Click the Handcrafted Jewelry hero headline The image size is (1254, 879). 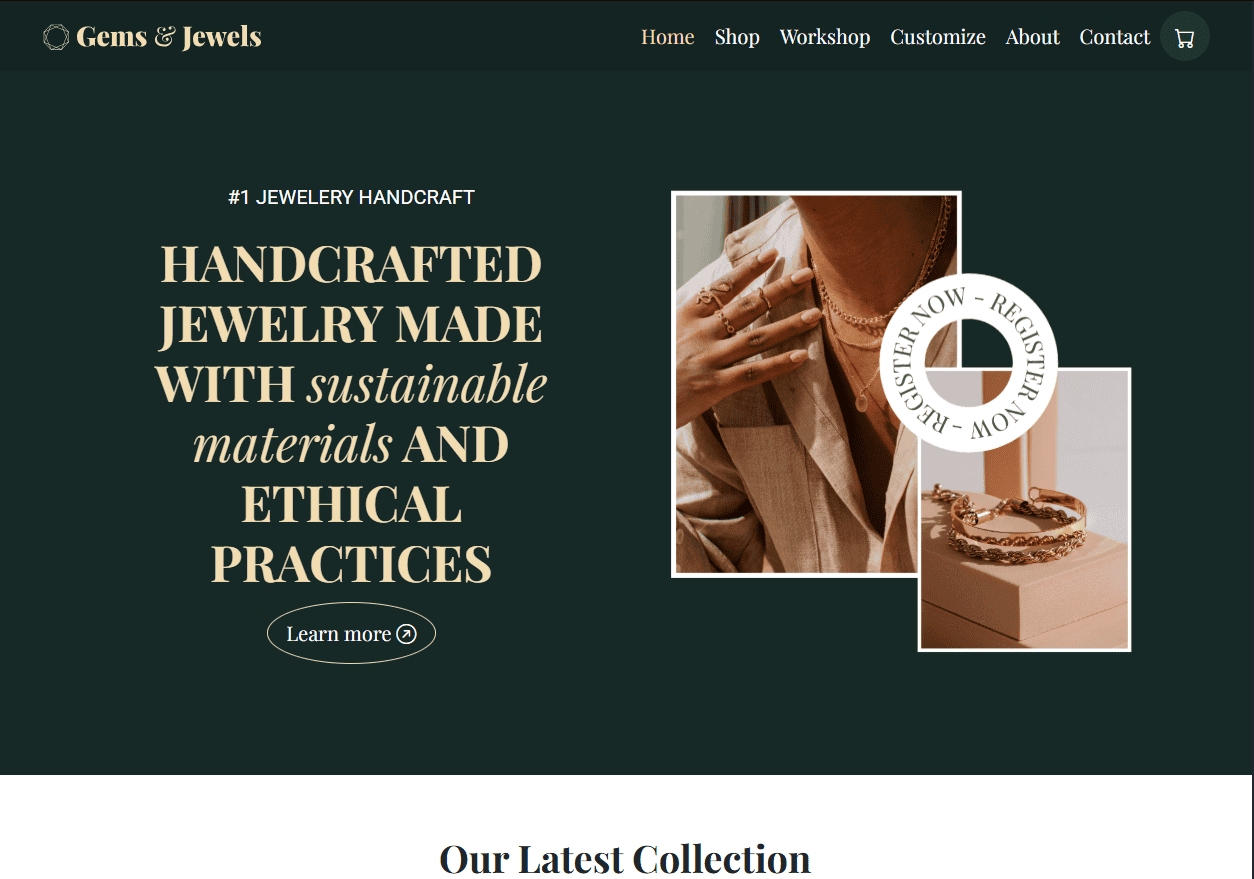[351, 414]
